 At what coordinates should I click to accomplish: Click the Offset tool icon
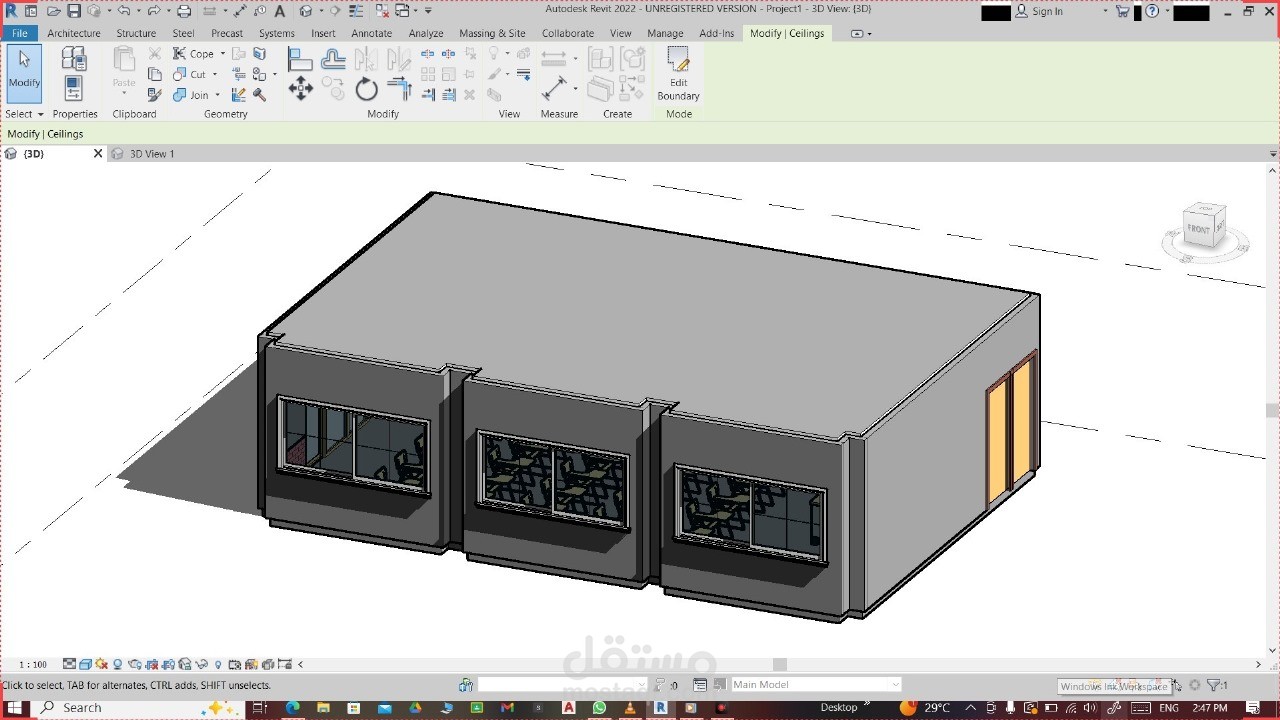333,59
